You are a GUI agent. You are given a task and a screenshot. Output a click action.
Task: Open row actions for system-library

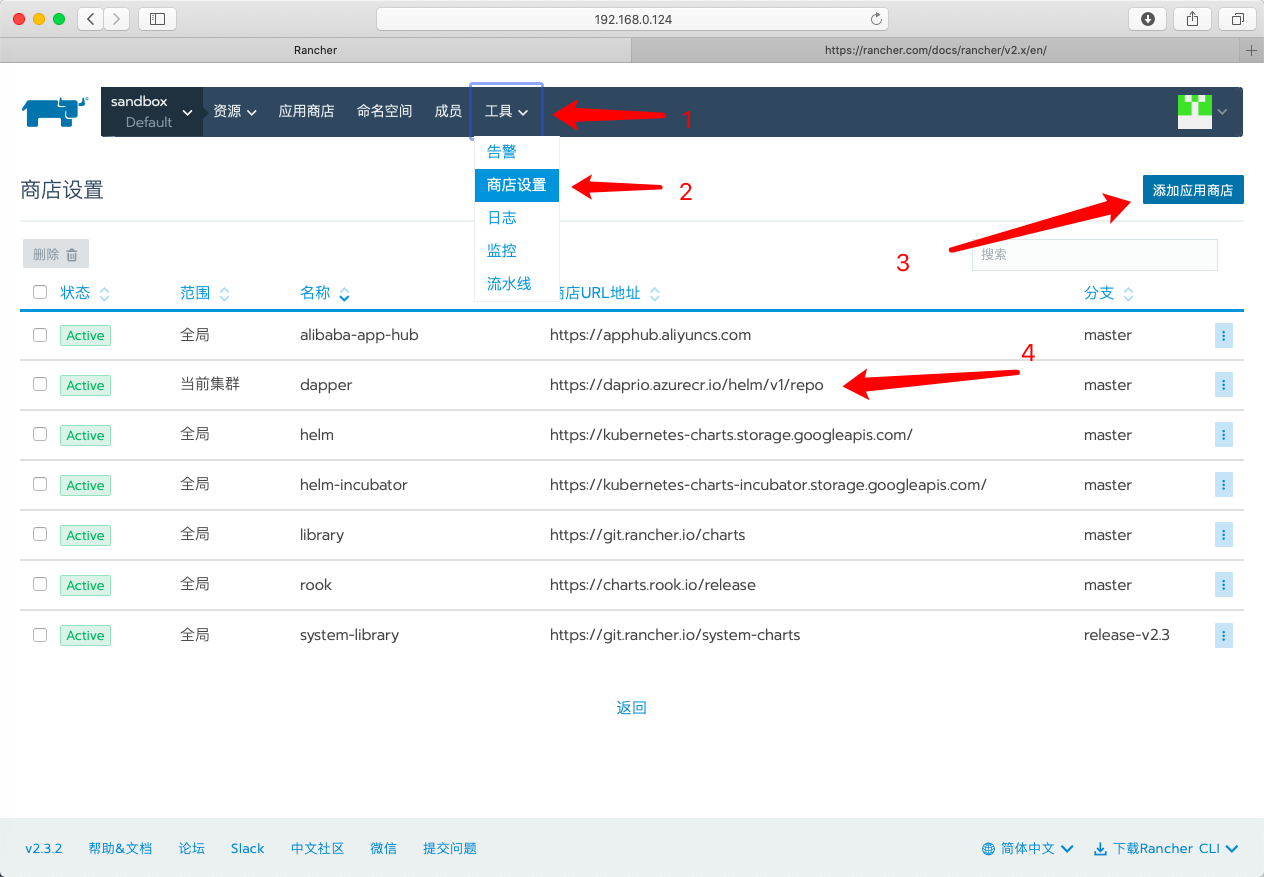pyautogui.click(x=1223, y=635)
